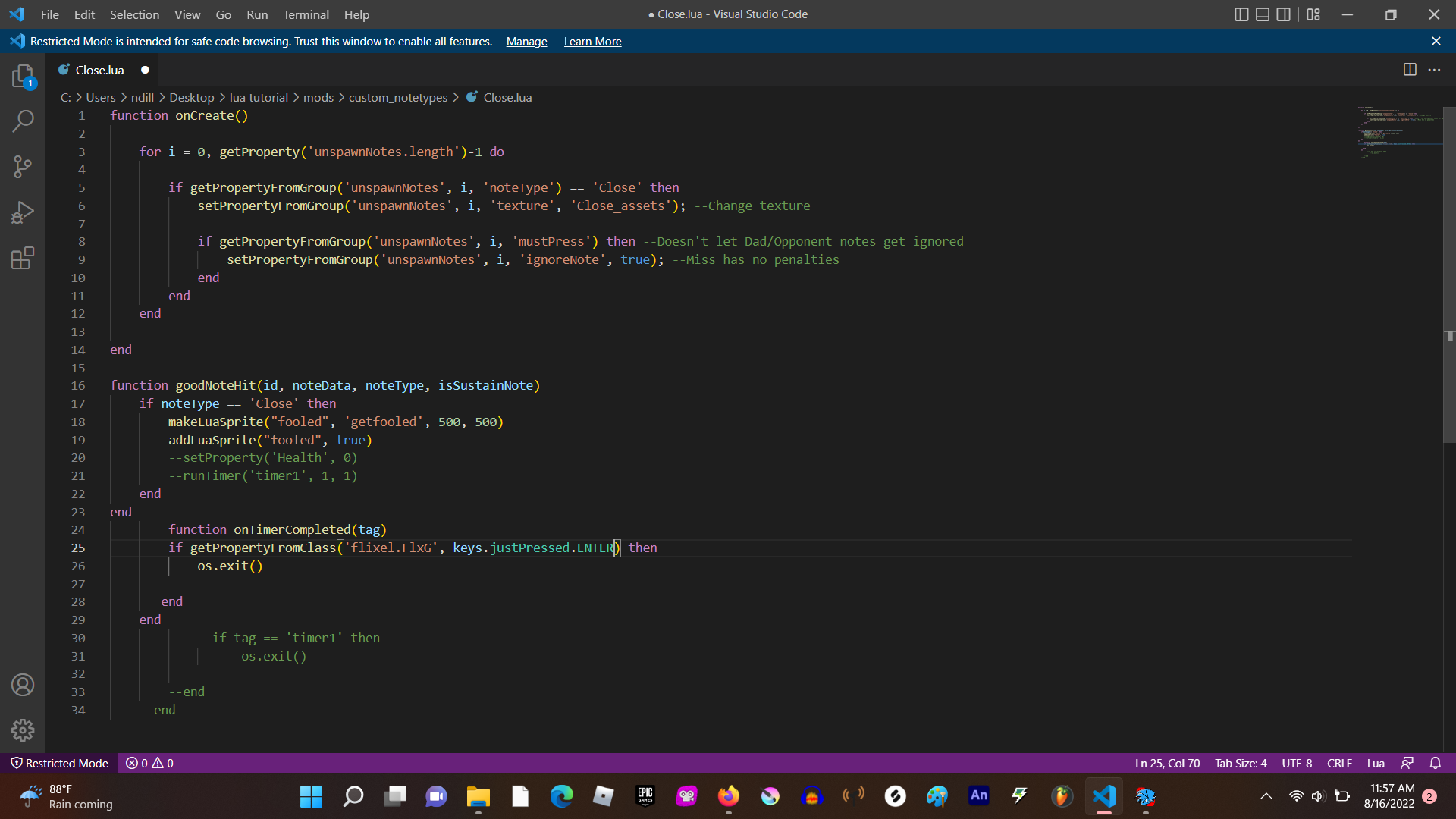1456x819 pixels.
Task: Open the Terminal menu
Action: click(x=306, y=14)
